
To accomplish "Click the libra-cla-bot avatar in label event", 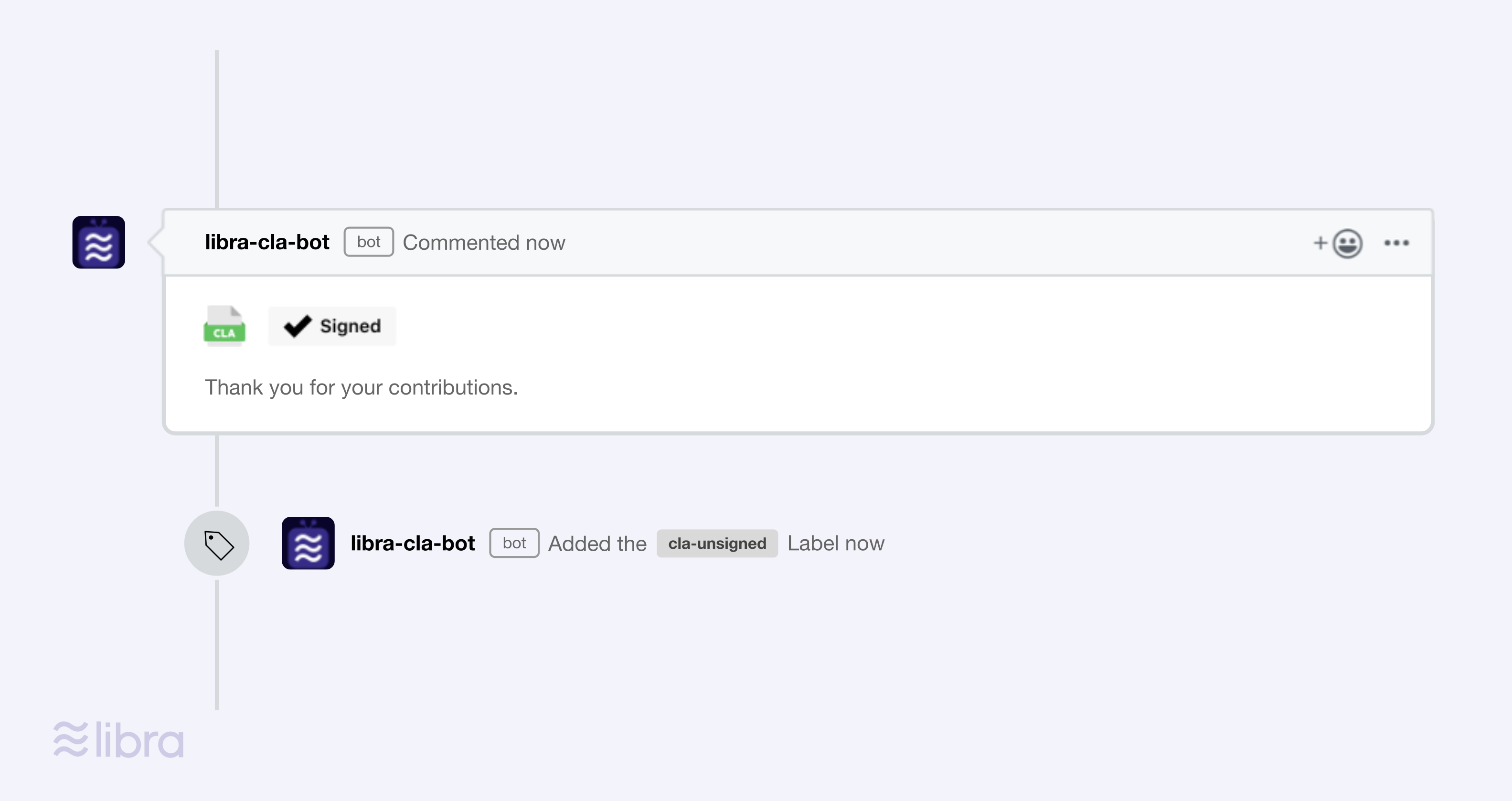I will point(308,543).
